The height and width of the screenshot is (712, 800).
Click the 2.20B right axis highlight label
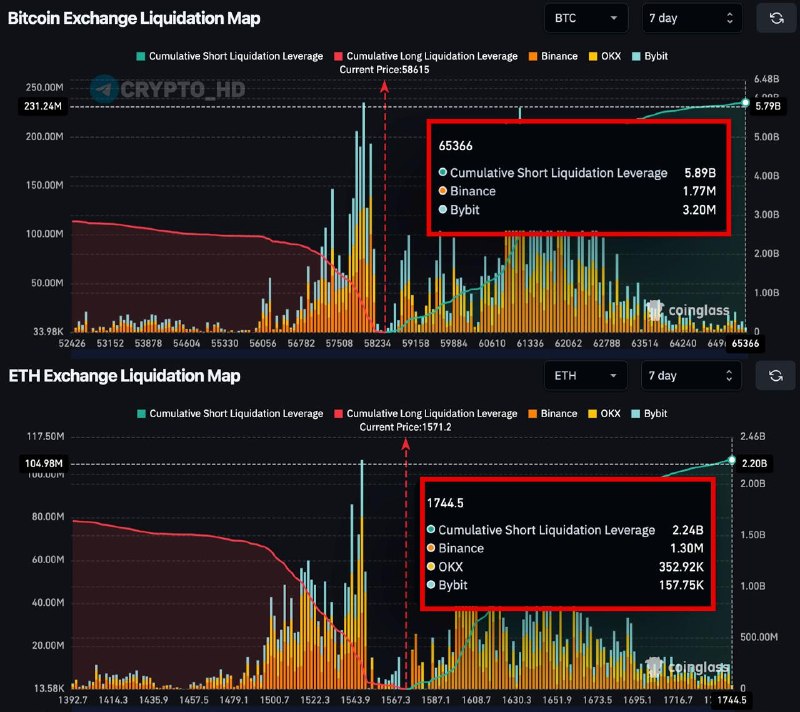pos(754,463)
